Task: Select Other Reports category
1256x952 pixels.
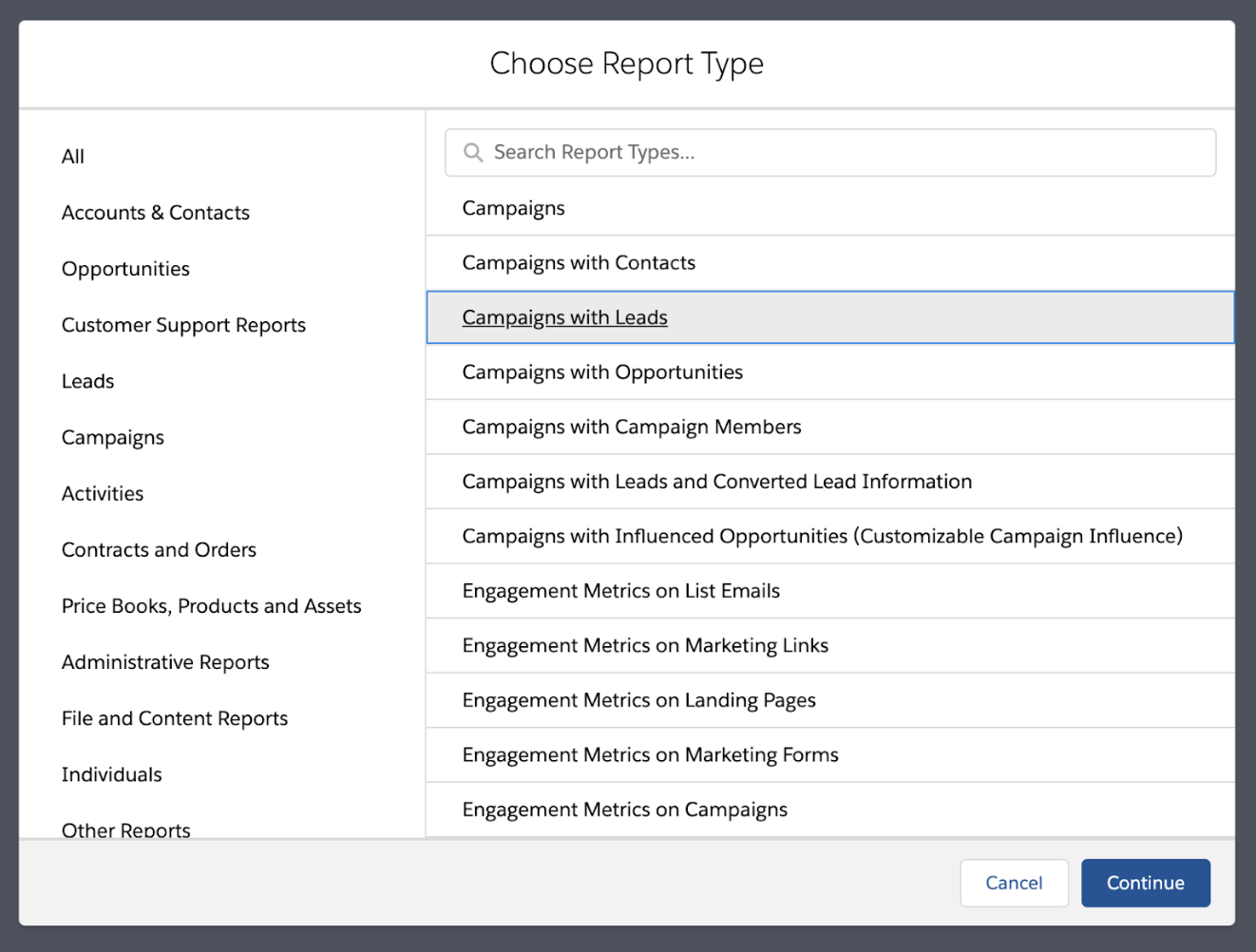Action: click(126, 829)
